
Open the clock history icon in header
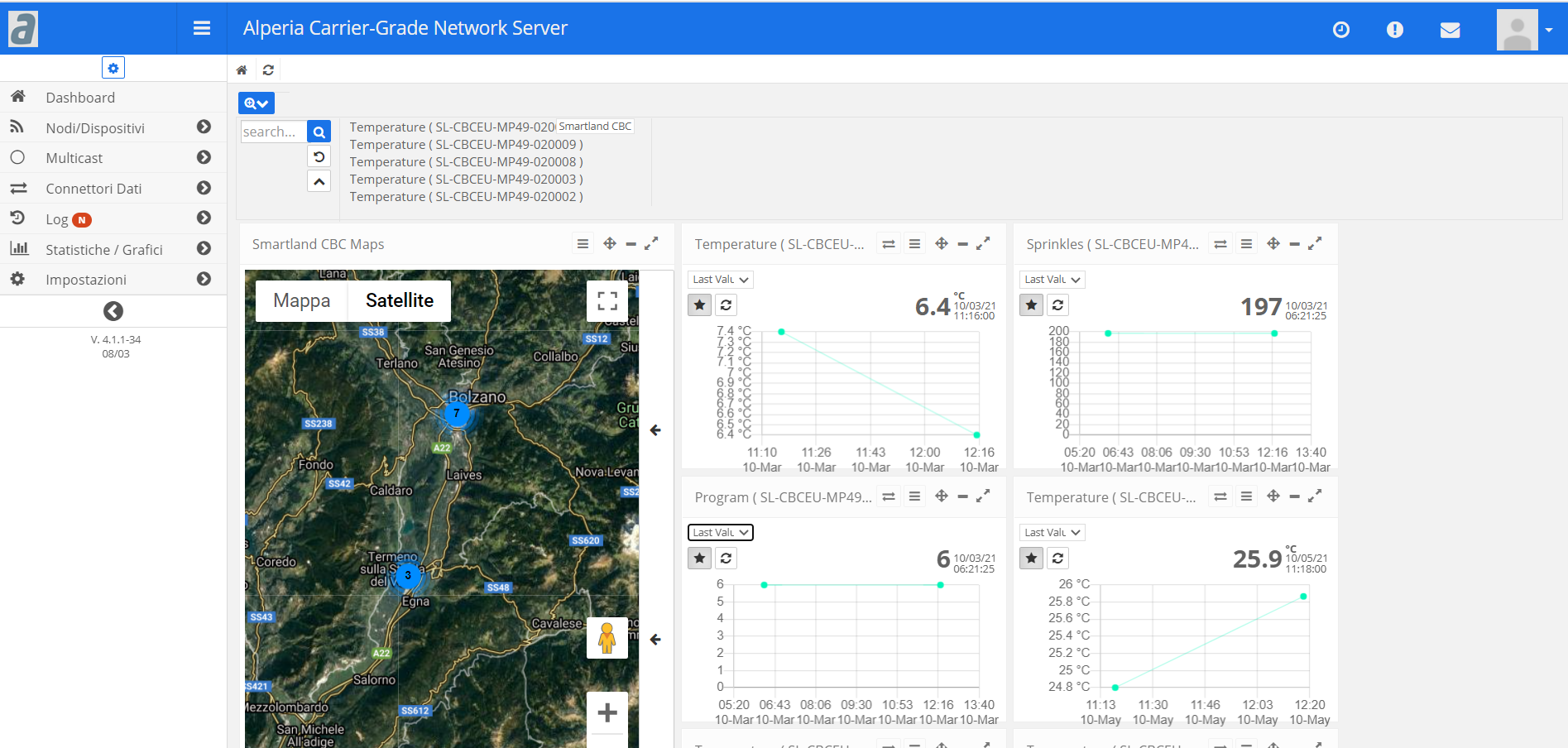pos(1341,30)
